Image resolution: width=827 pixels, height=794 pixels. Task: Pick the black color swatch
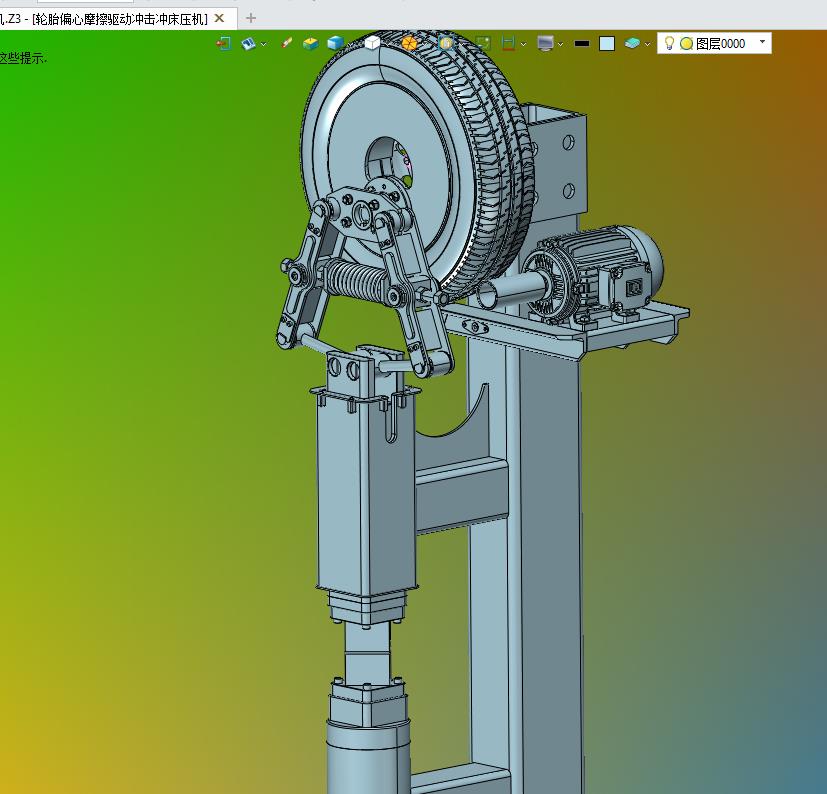[582, 43]
